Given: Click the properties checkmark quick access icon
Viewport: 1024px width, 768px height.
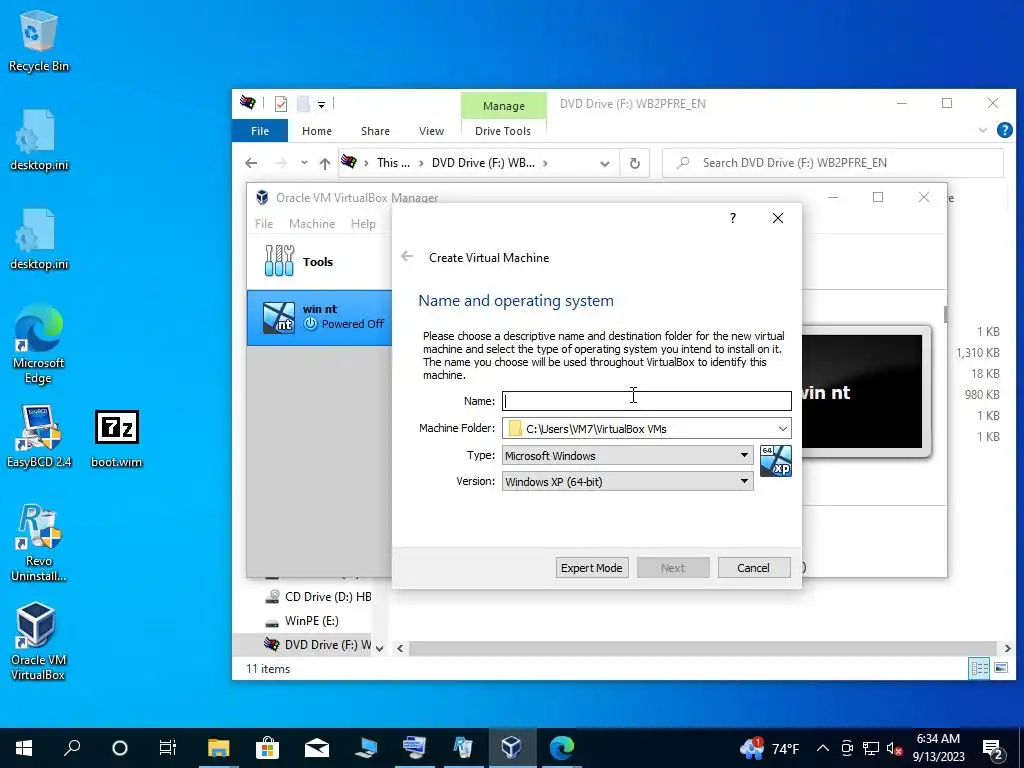Looking at the screenshot, I should pos(281,104).
